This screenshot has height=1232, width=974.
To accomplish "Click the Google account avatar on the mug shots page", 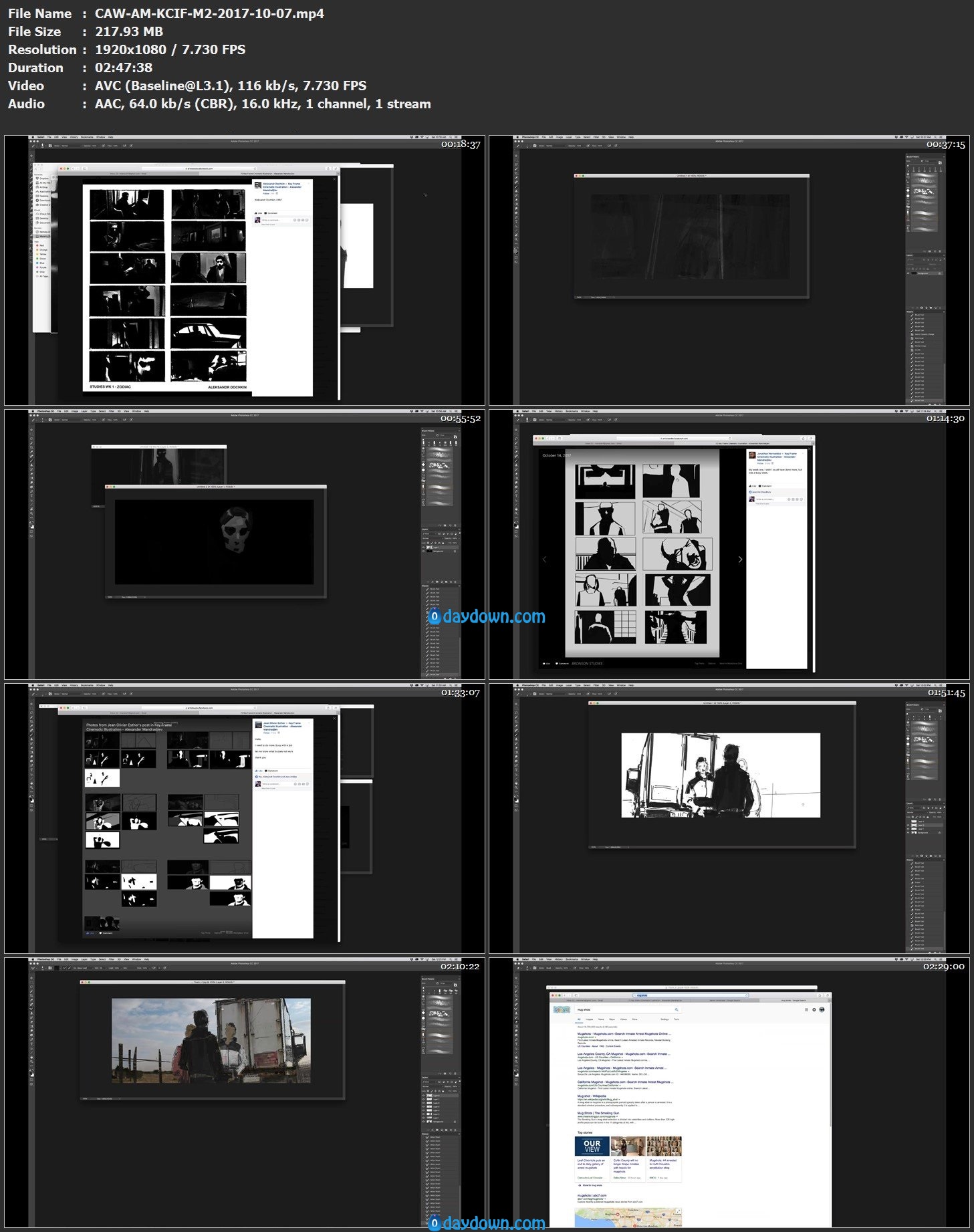I will pos(822,1009).
